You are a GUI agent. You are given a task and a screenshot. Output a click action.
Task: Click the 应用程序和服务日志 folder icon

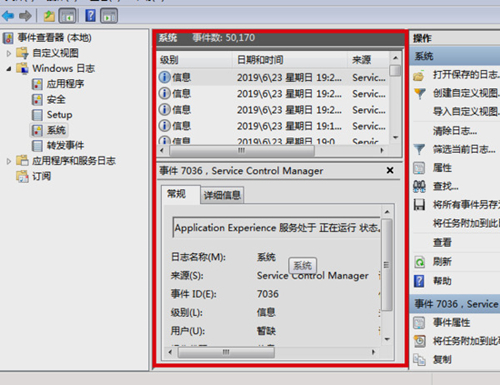point(22,161)
